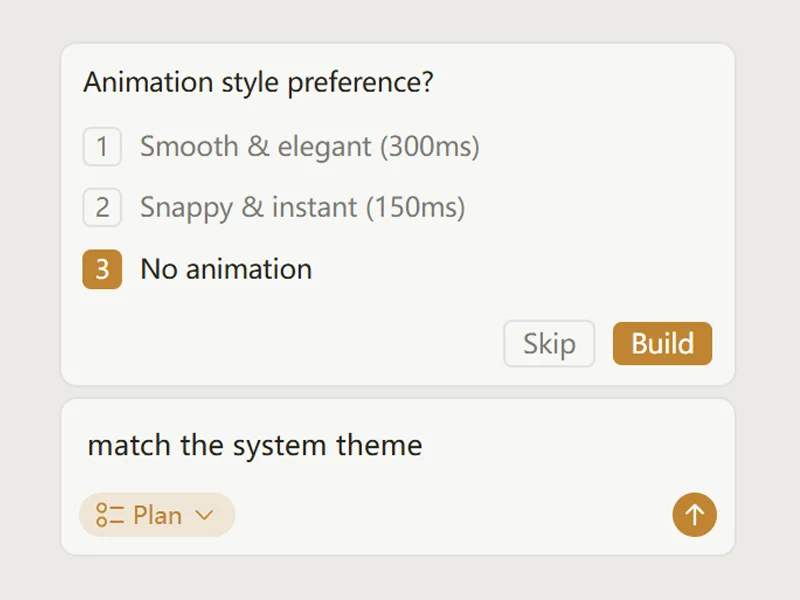The image size is (800, 600).
Task: Choose the Snappy & instant (150ms) option
Action: 303,208
